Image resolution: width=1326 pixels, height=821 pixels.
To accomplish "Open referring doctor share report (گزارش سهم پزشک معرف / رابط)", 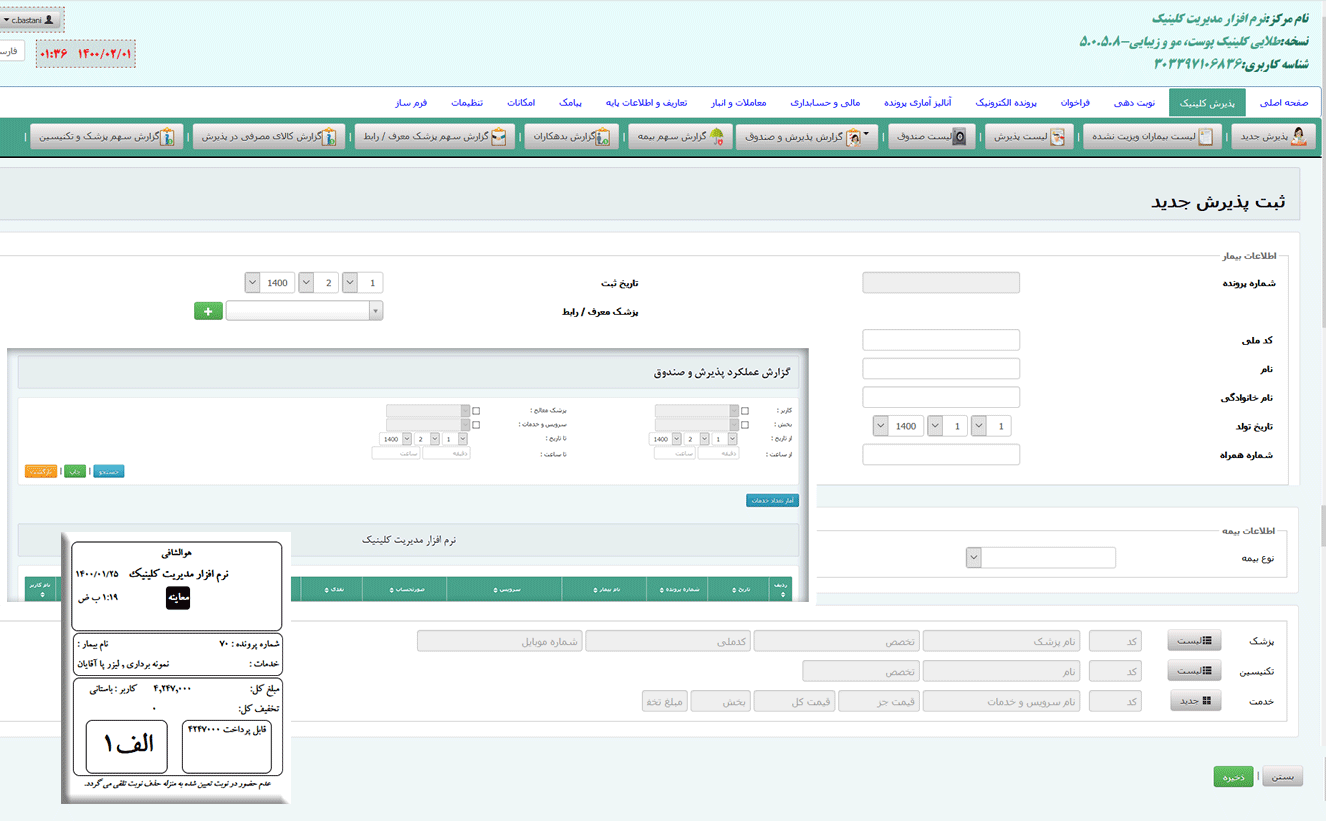I will (x=435, y=137).
